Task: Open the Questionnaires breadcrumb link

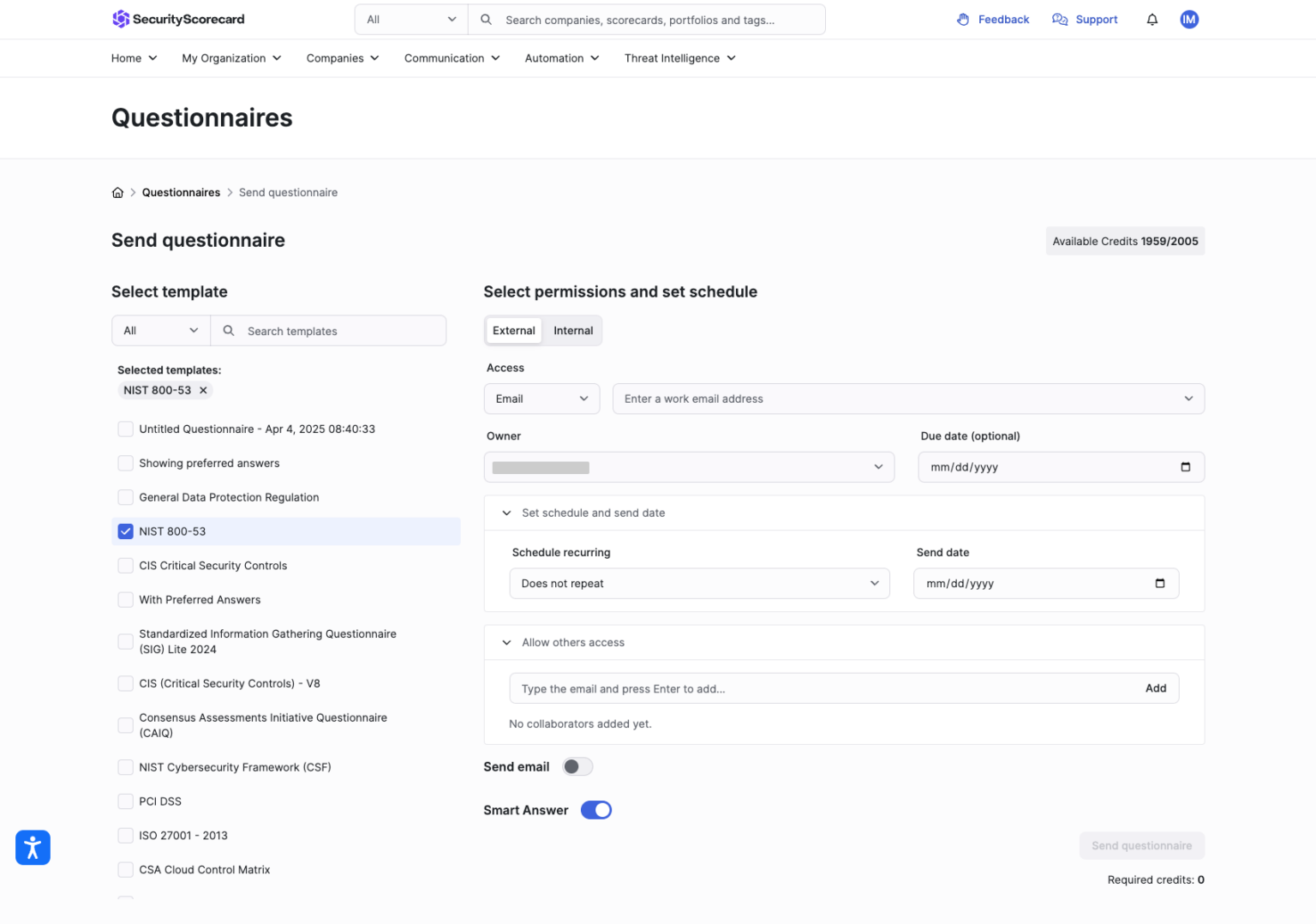Action: point(181,192)
